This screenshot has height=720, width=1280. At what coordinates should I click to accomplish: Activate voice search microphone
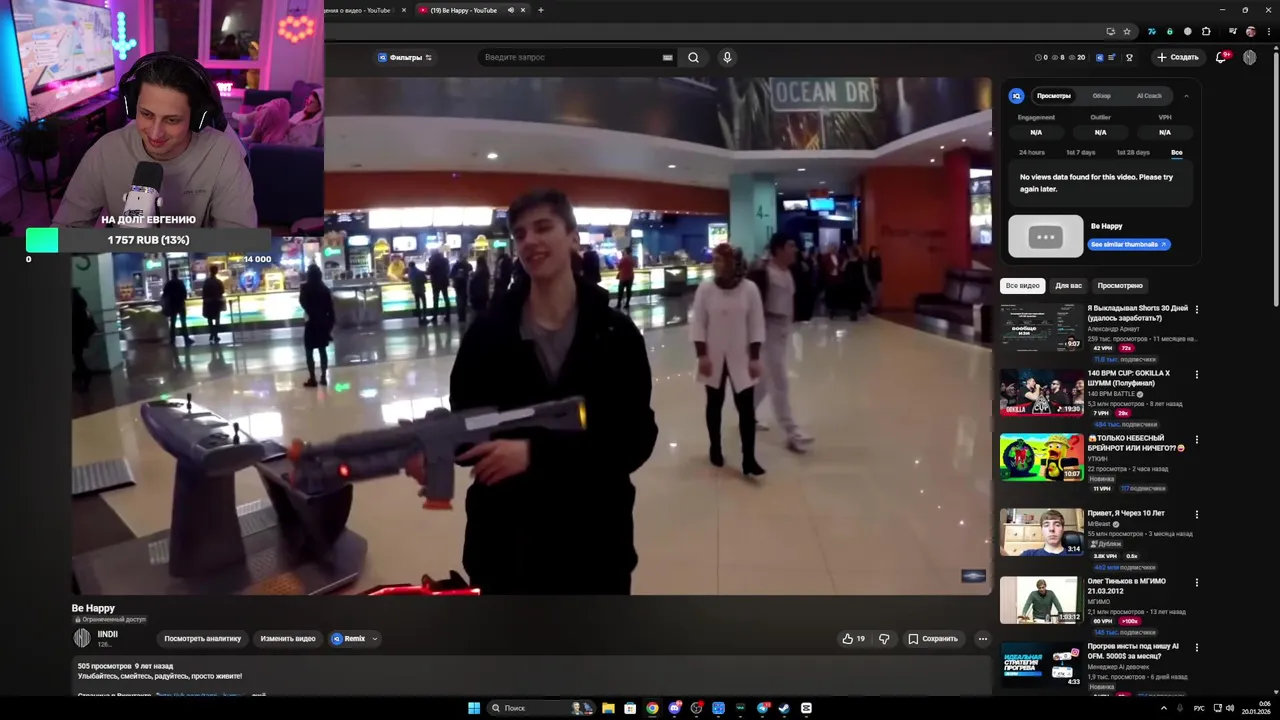[x=727, y=57]
